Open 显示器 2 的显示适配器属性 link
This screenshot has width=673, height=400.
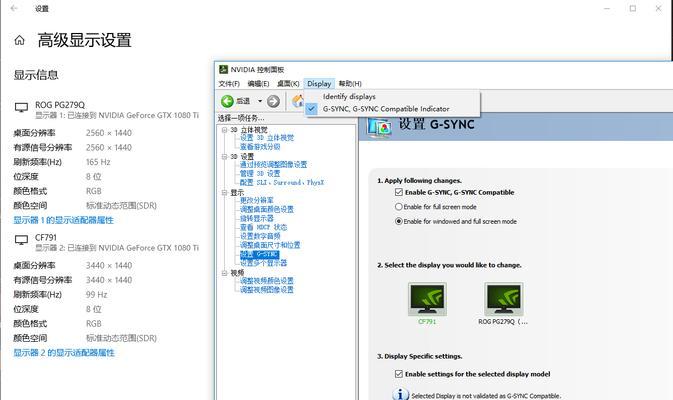64,353
